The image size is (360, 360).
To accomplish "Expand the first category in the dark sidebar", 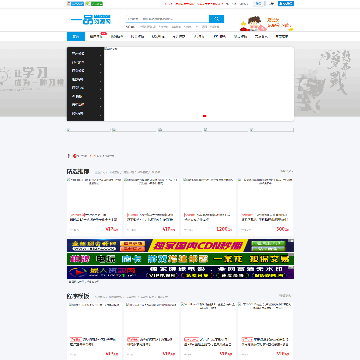I will coord(86,53).
